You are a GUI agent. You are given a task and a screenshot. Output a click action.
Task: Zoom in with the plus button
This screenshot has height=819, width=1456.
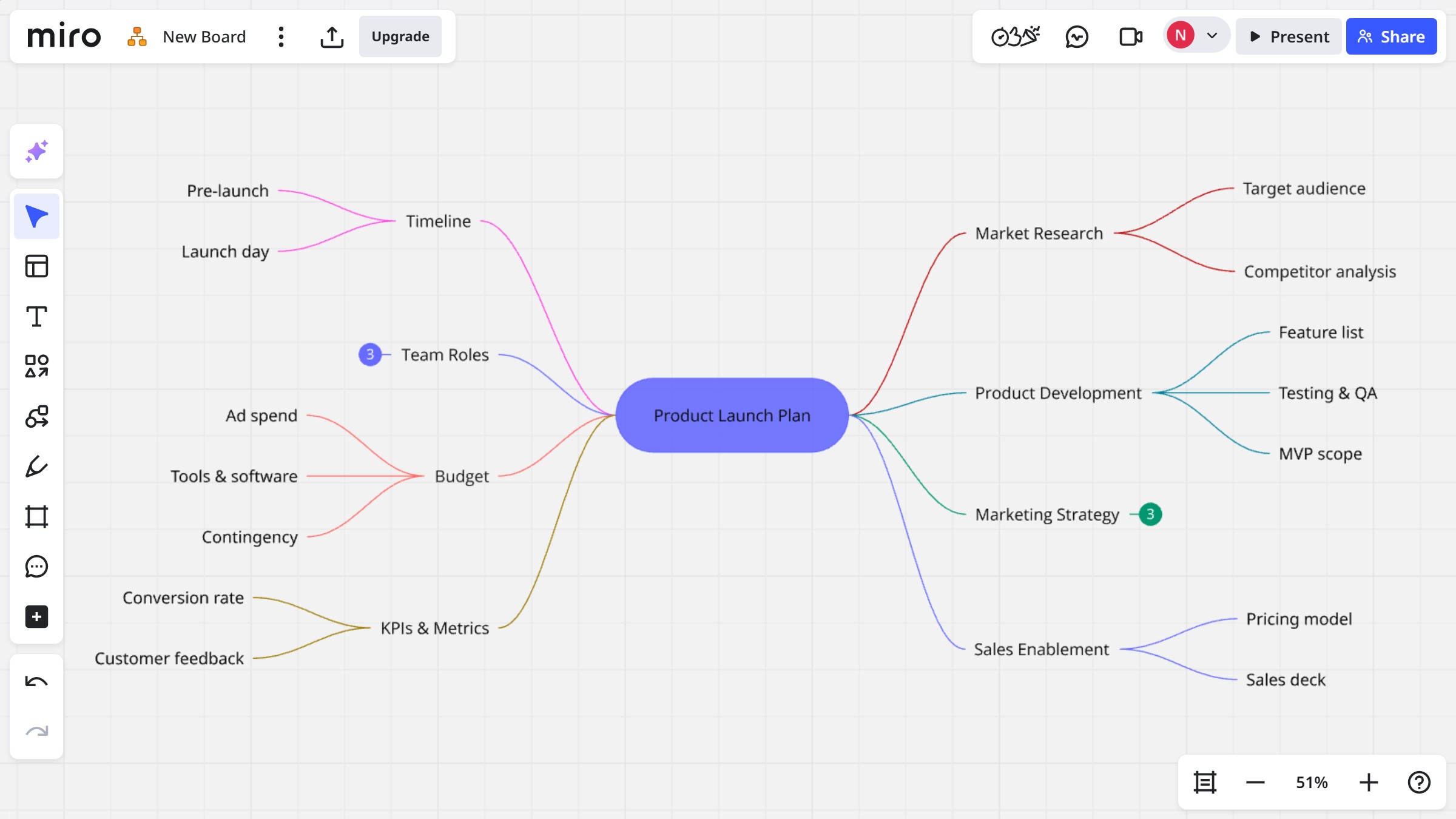pyautogui.click(x=1369, y=783)
